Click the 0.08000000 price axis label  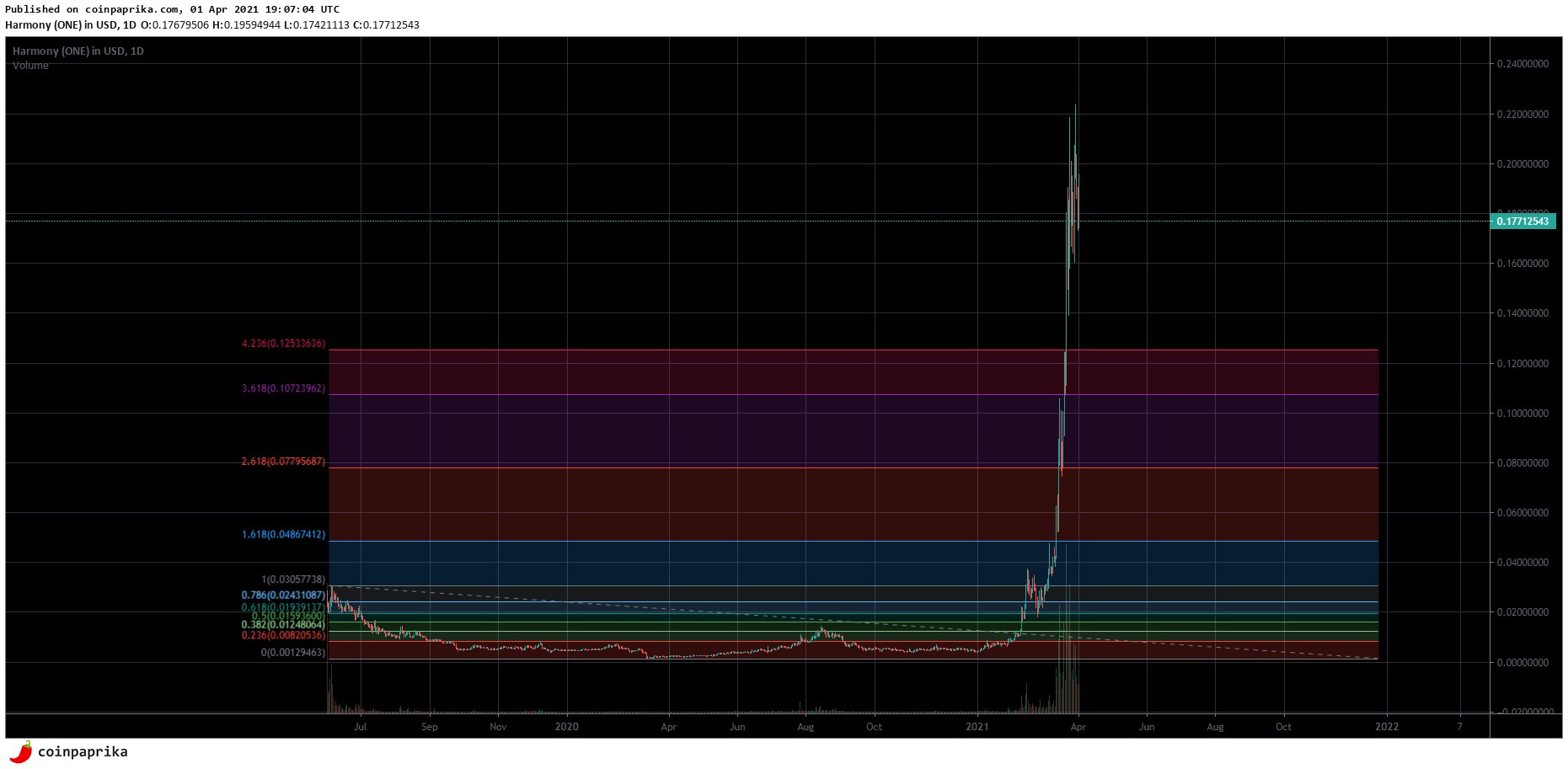click(x=1523, y=463)
